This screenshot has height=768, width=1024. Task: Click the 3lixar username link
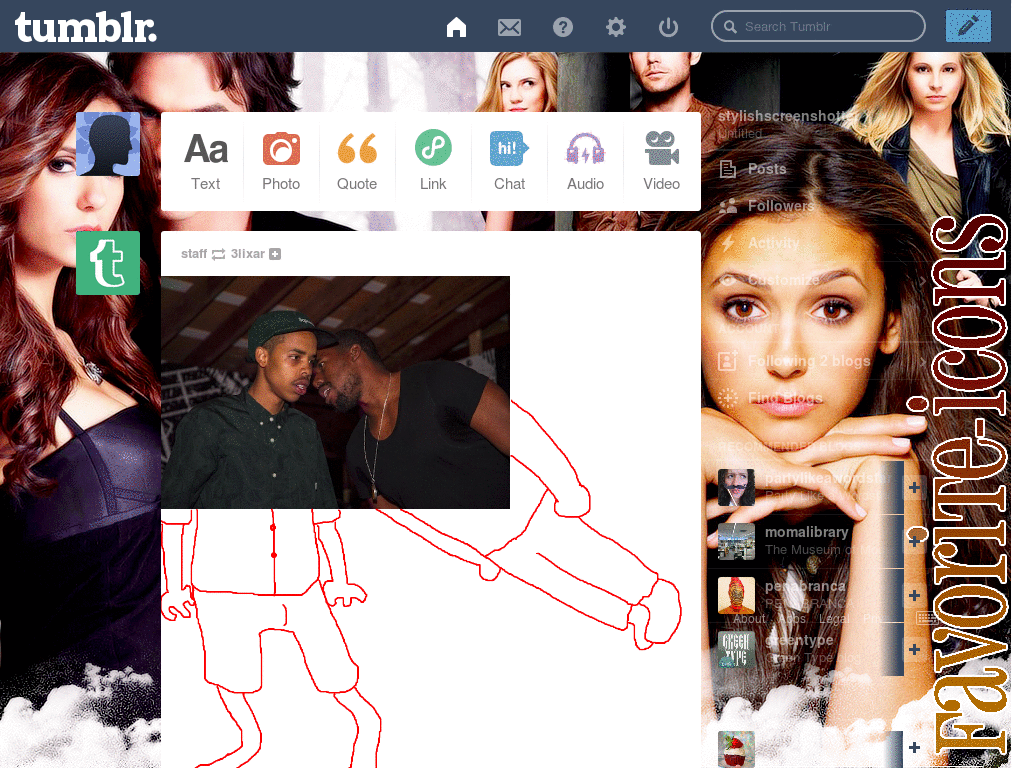coord(248,254)
